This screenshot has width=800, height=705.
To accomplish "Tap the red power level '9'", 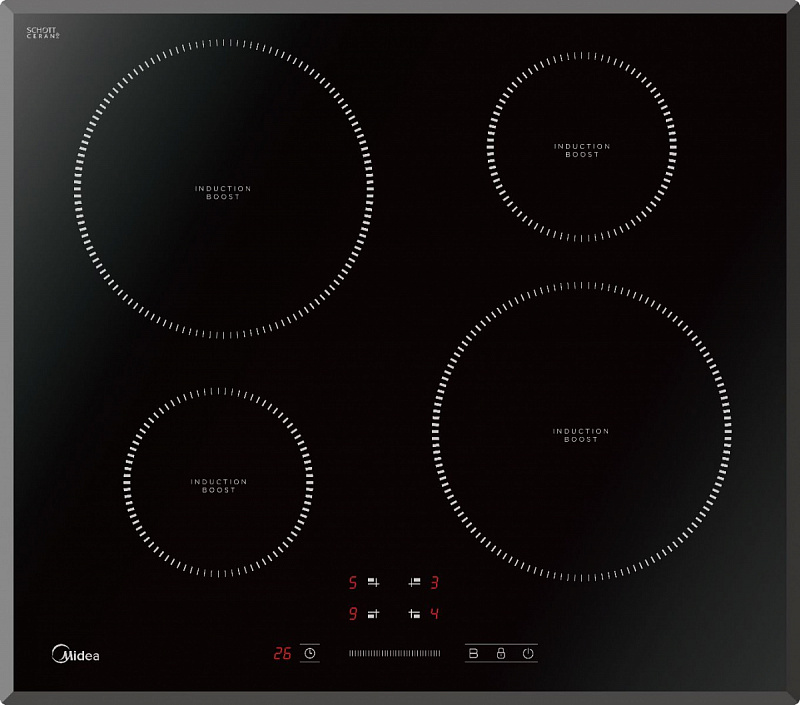I will [353, 614].
